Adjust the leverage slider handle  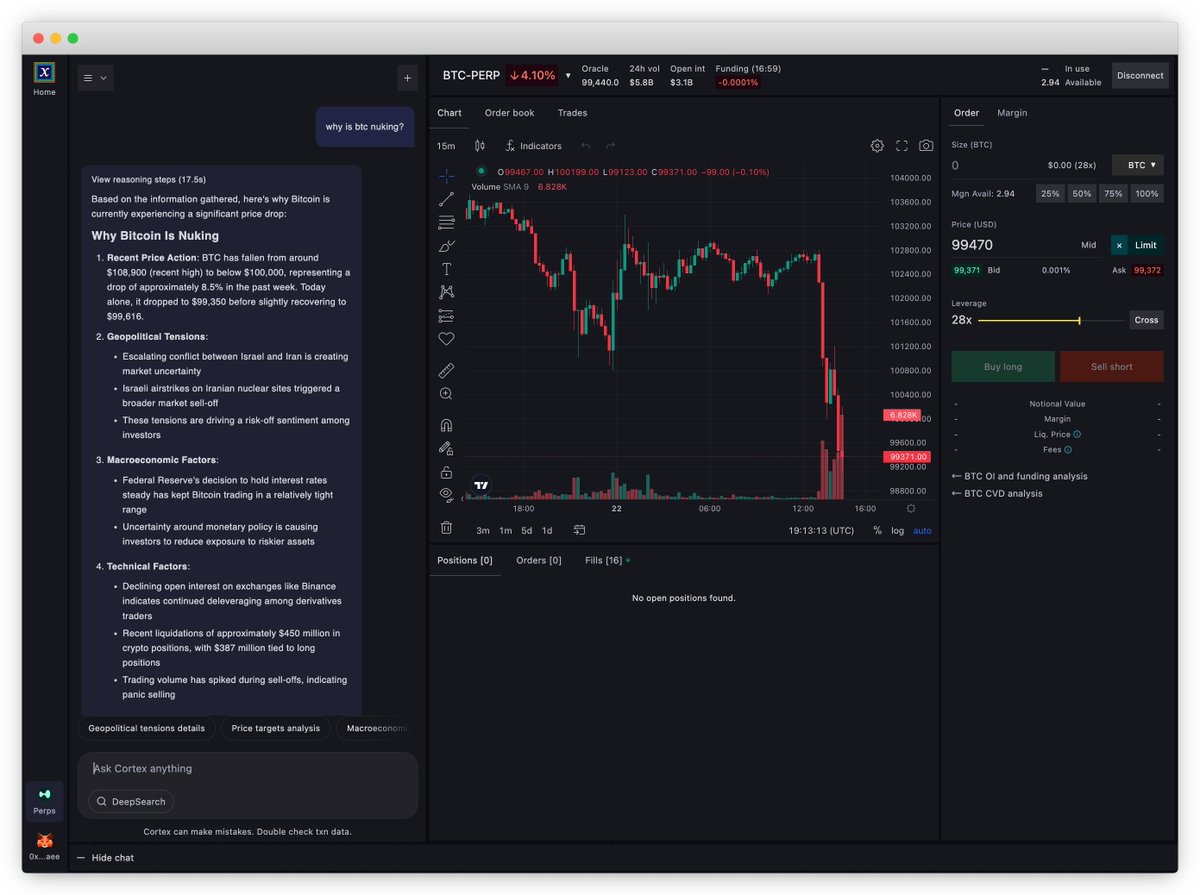[1079, 320]
